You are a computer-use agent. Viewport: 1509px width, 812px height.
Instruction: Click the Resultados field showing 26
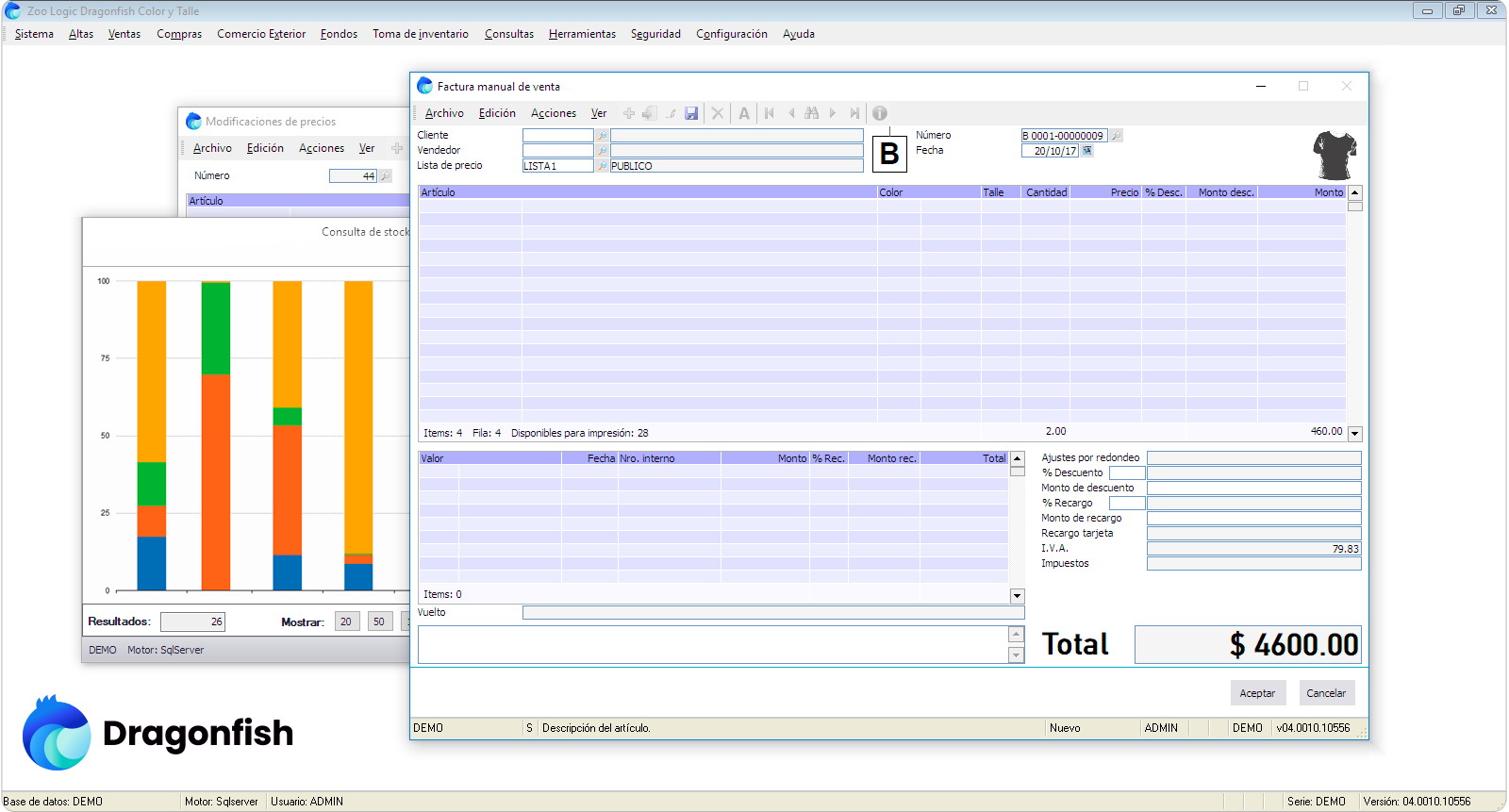(x=192, y=621)
